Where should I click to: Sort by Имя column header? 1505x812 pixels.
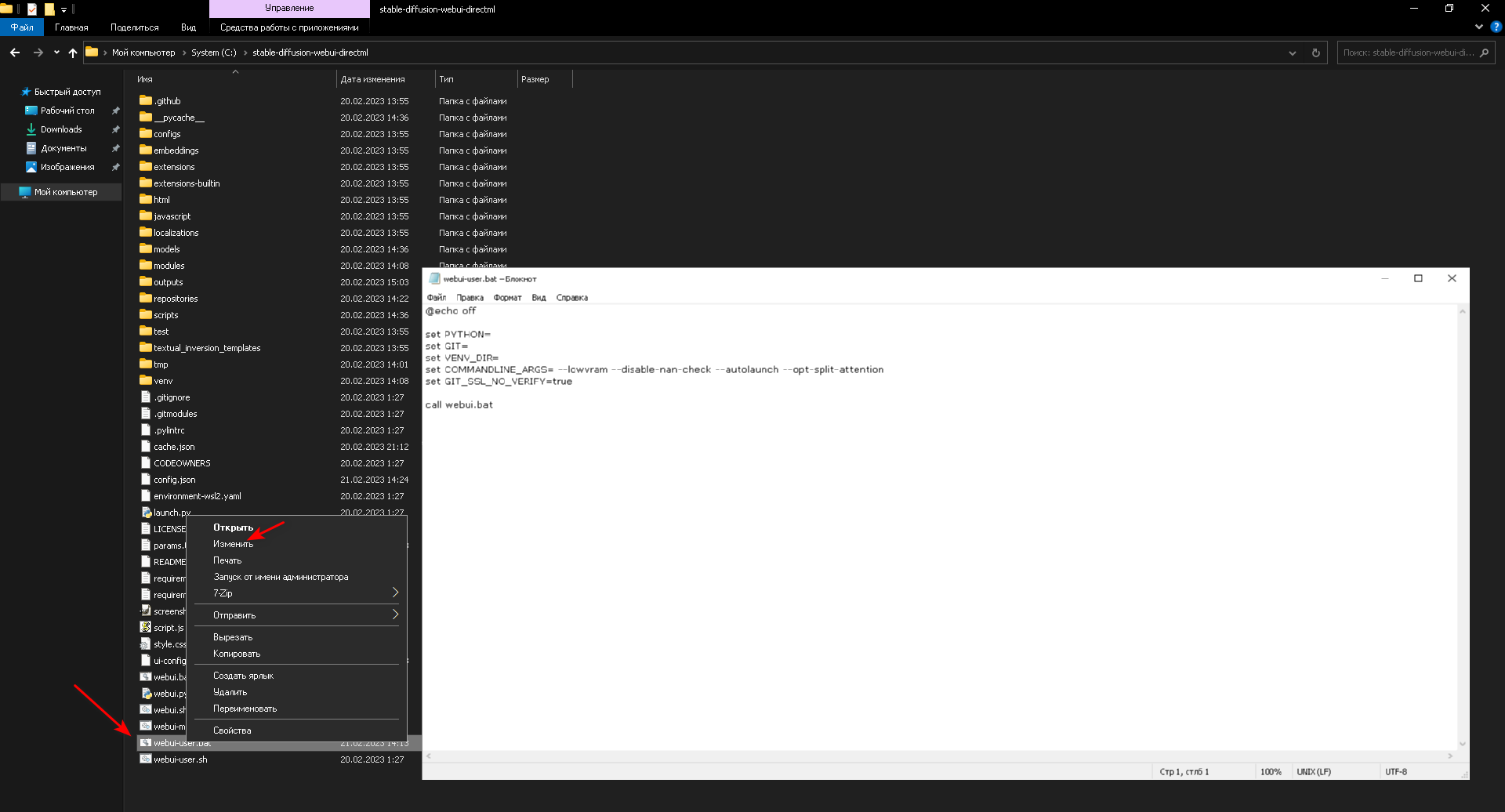(x=145, y=79)
